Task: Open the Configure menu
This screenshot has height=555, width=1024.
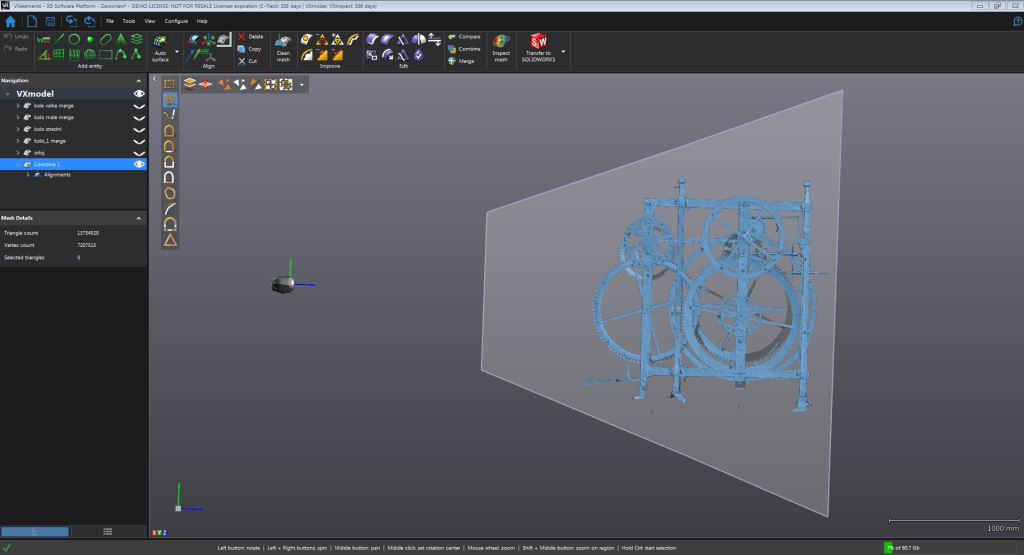Action: click(x=176, y=20)
